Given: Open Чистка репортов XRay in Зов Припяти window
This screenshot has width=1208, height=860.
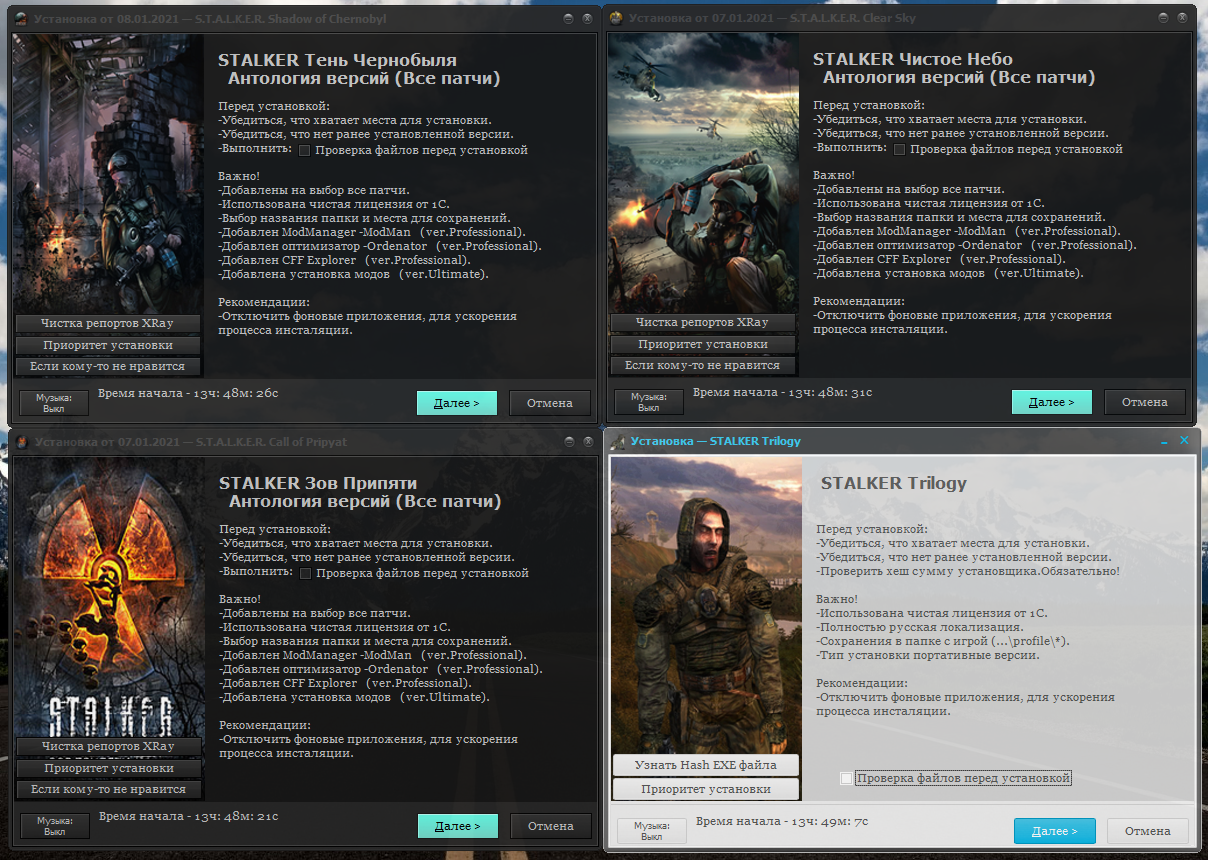Looking at the screenshot, I should click(109, 746).
